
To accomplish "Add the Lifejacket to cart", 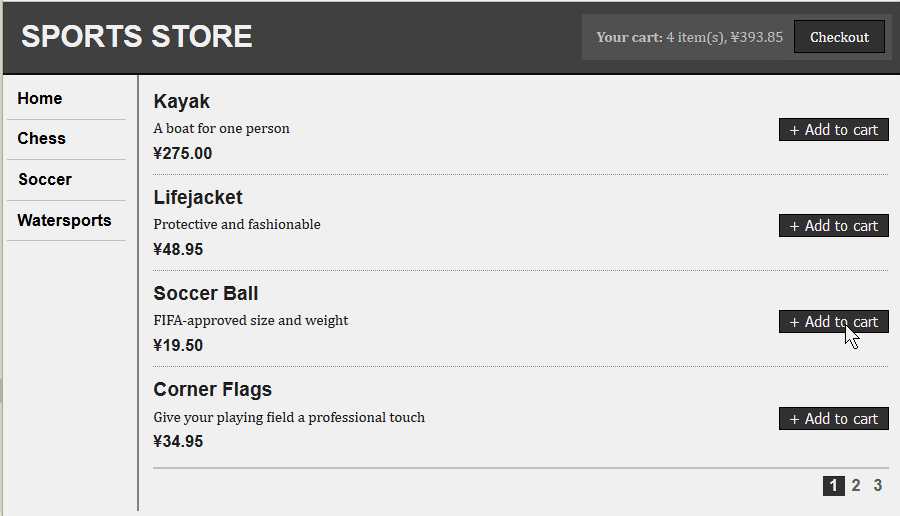I will (x=833, y=226).
